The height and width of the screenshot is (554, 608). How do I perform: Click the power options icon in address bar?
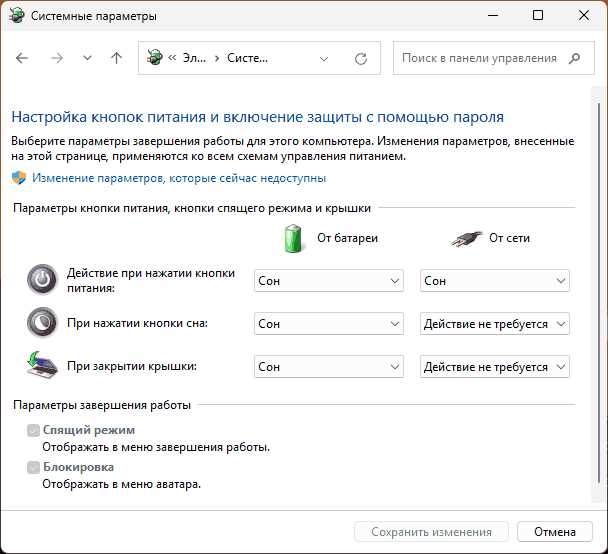pyautogui.click(x=155, y=58)
